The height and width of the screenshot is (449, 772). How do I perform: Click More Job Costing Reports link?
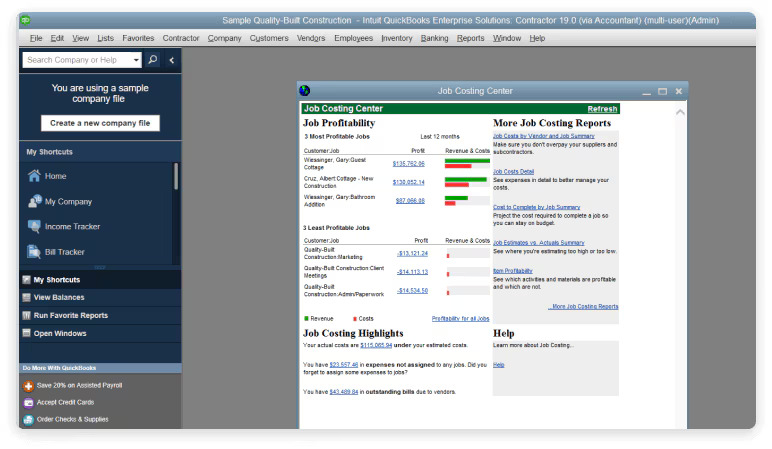(583, 306)
